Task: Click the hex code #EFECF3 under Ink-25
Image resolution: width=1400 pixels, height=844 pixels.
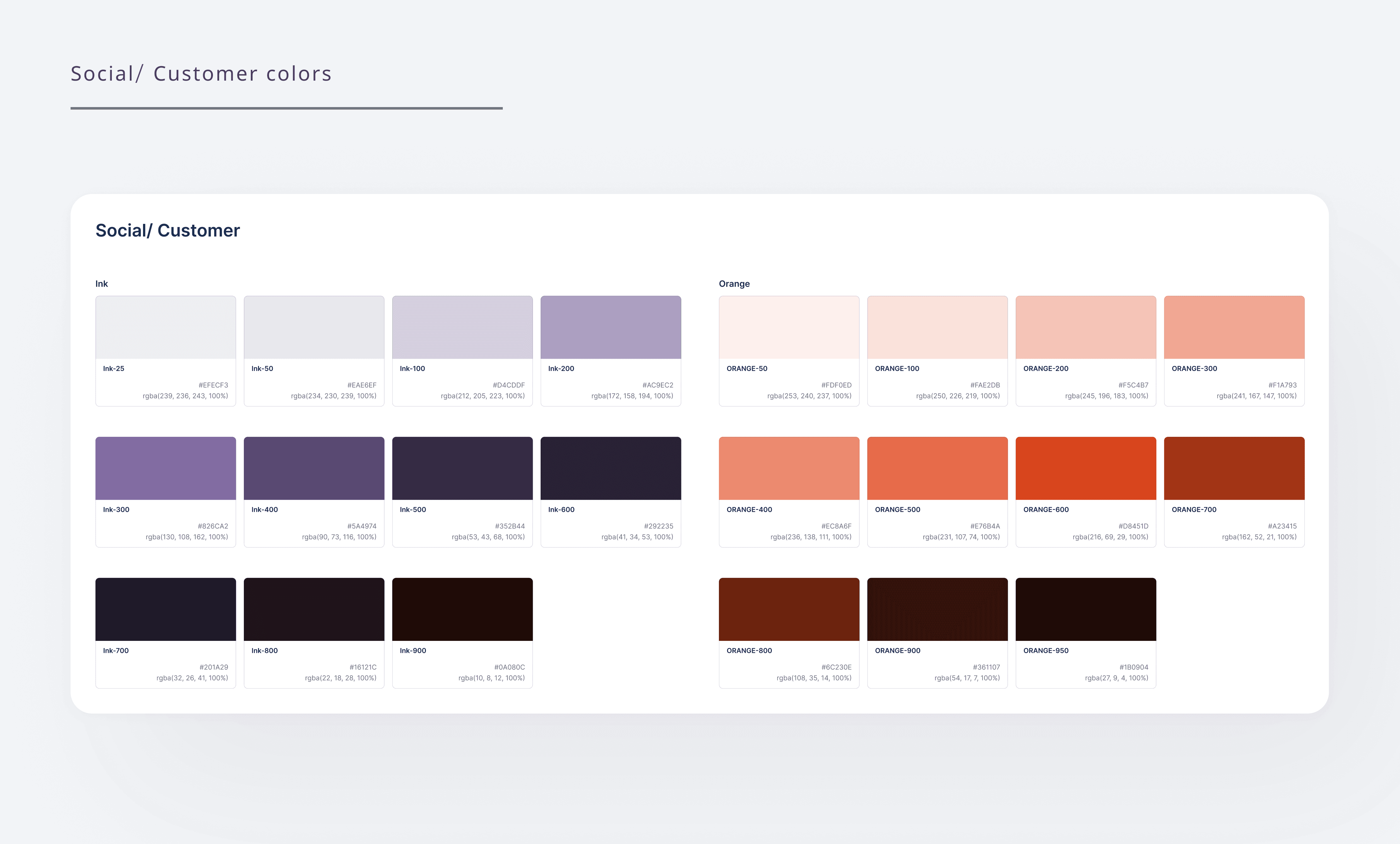Action: coord(213,385)
